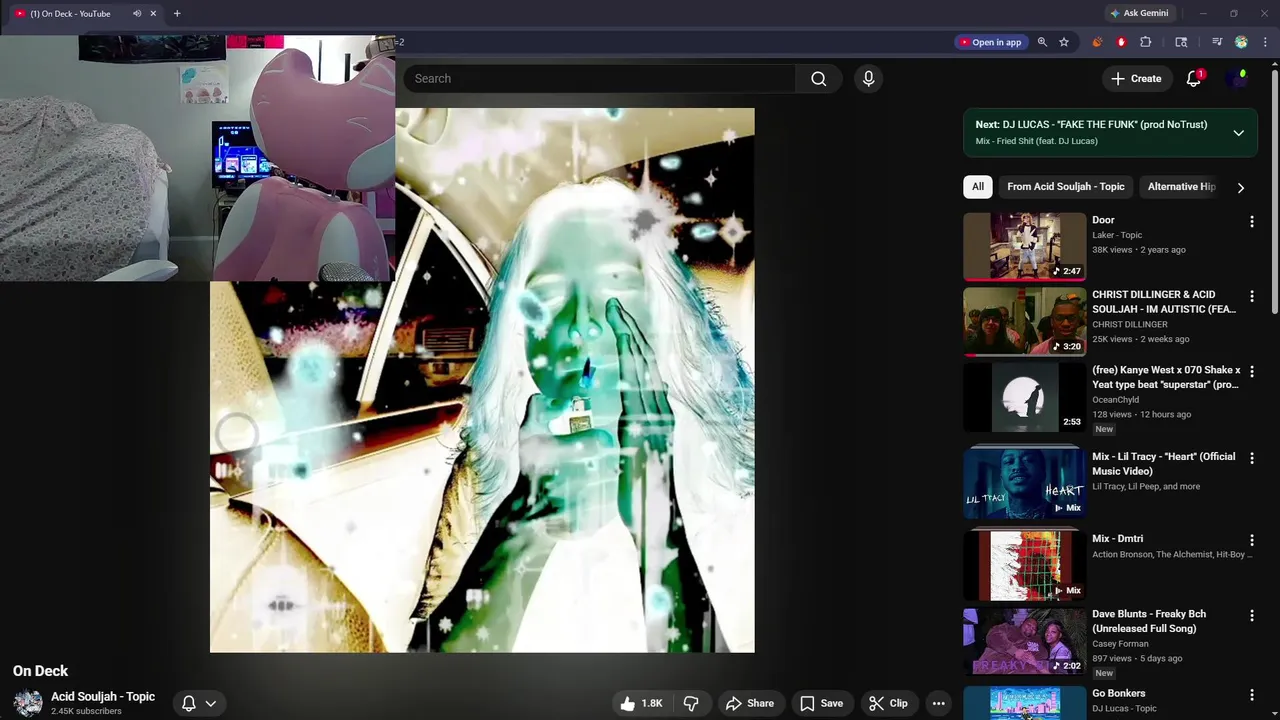
Task: Open options for Door video
Action: point(1251,222)
